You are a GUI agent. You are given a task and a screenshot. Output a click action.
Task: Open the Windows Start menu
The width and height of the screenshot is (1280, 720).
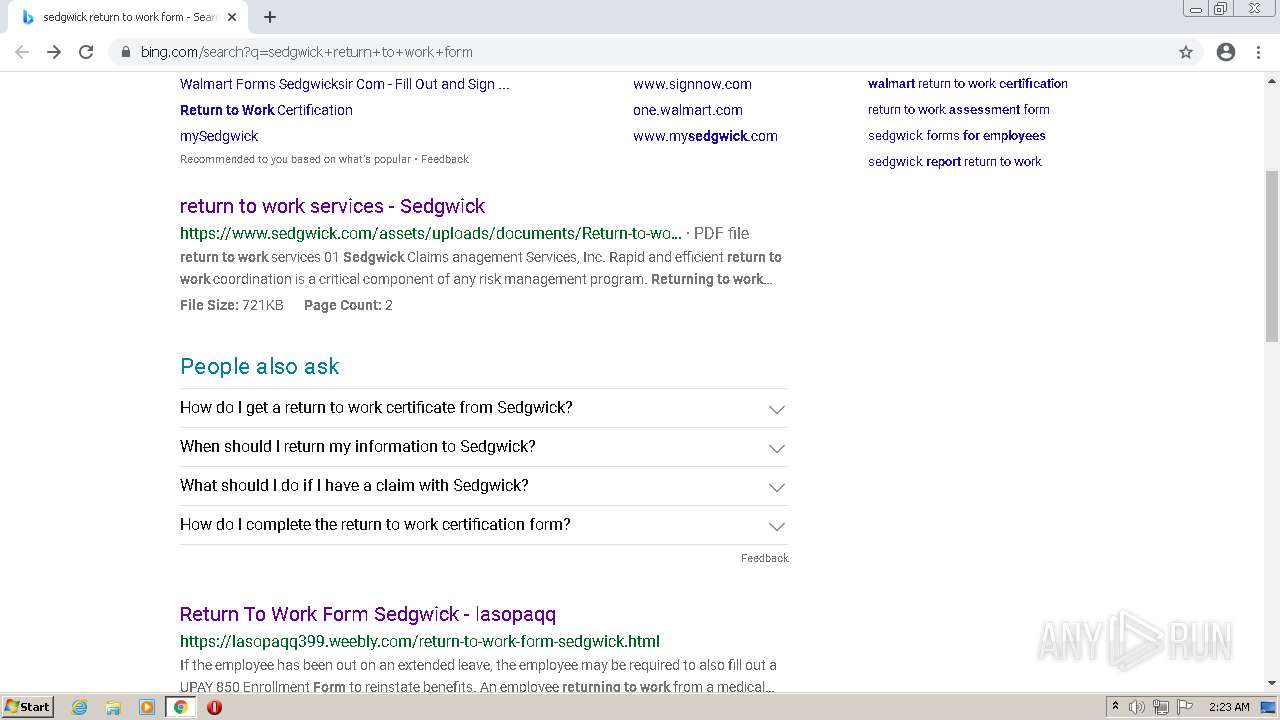pyautogui.click(x=27, y=707)
